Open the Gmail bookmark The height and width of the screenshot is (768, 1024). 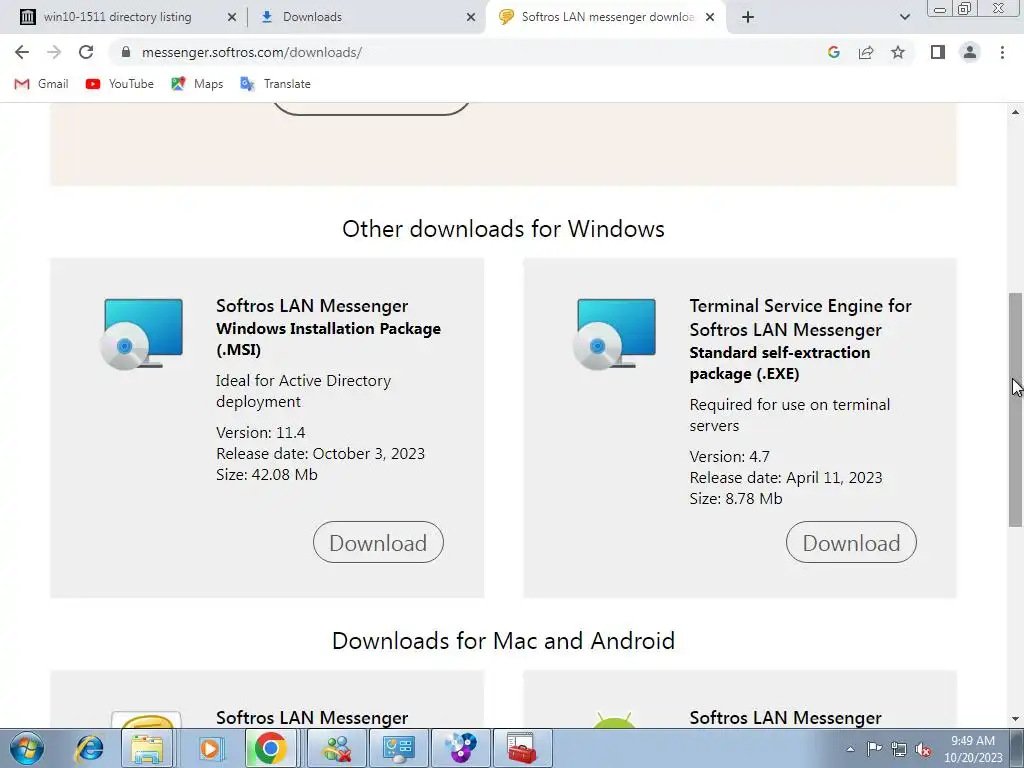[41, 84]
